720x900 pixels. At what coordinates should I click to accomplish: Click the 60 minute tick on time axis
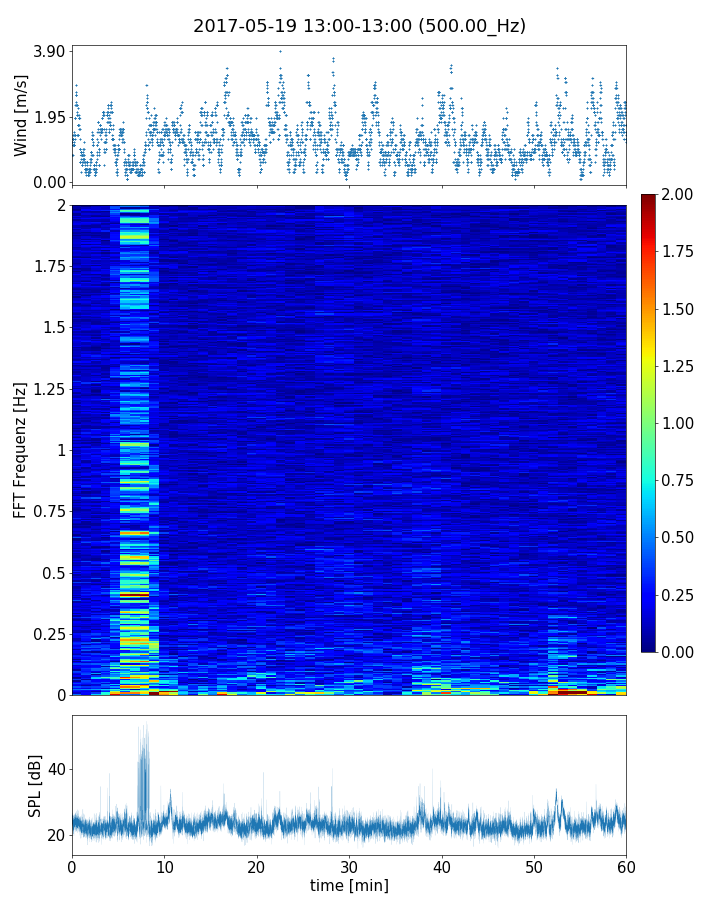coord(626,865)
